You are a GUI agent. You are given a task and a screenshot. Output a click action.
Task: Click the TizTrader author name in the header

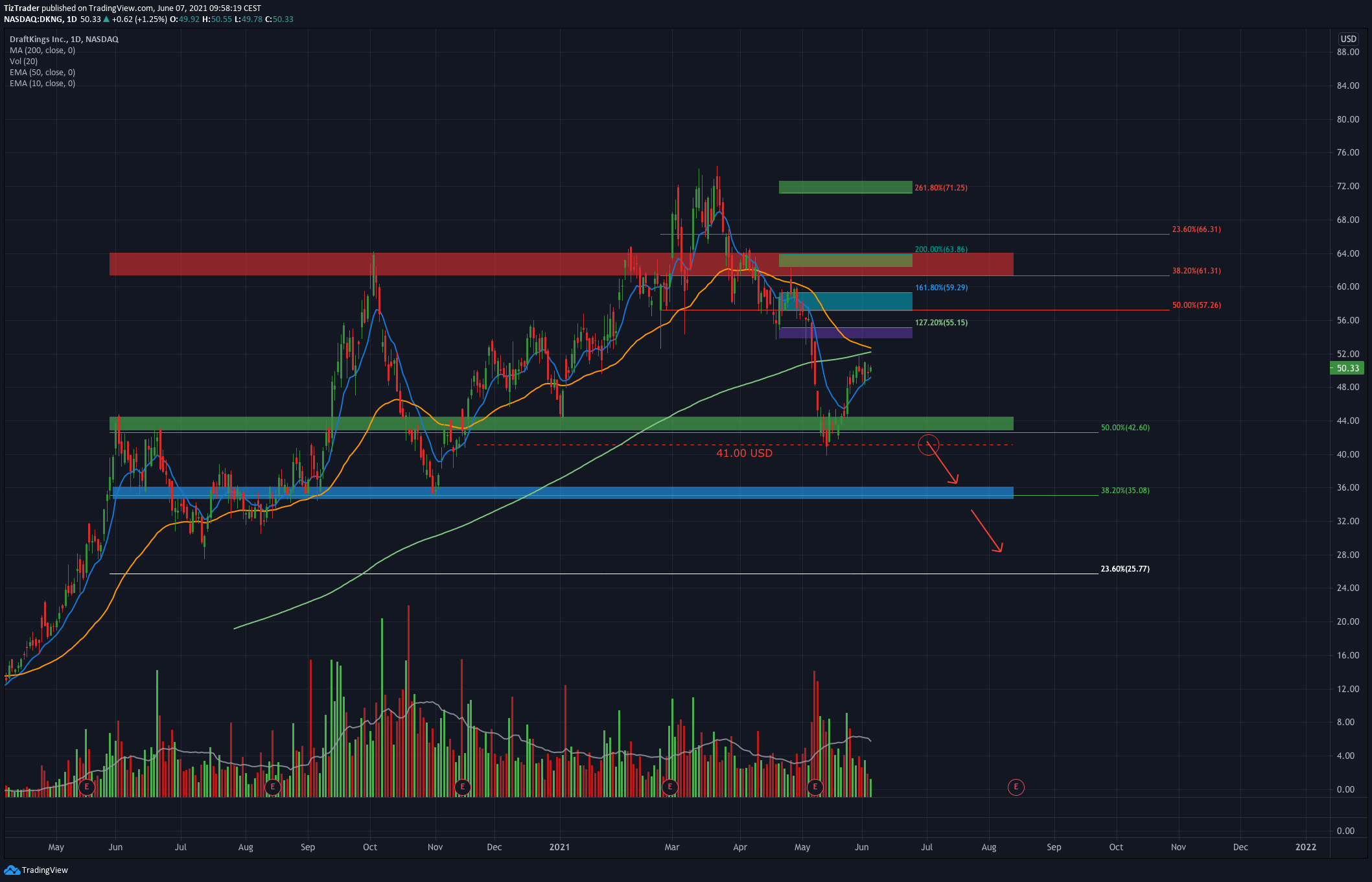[x=21, y=8]
